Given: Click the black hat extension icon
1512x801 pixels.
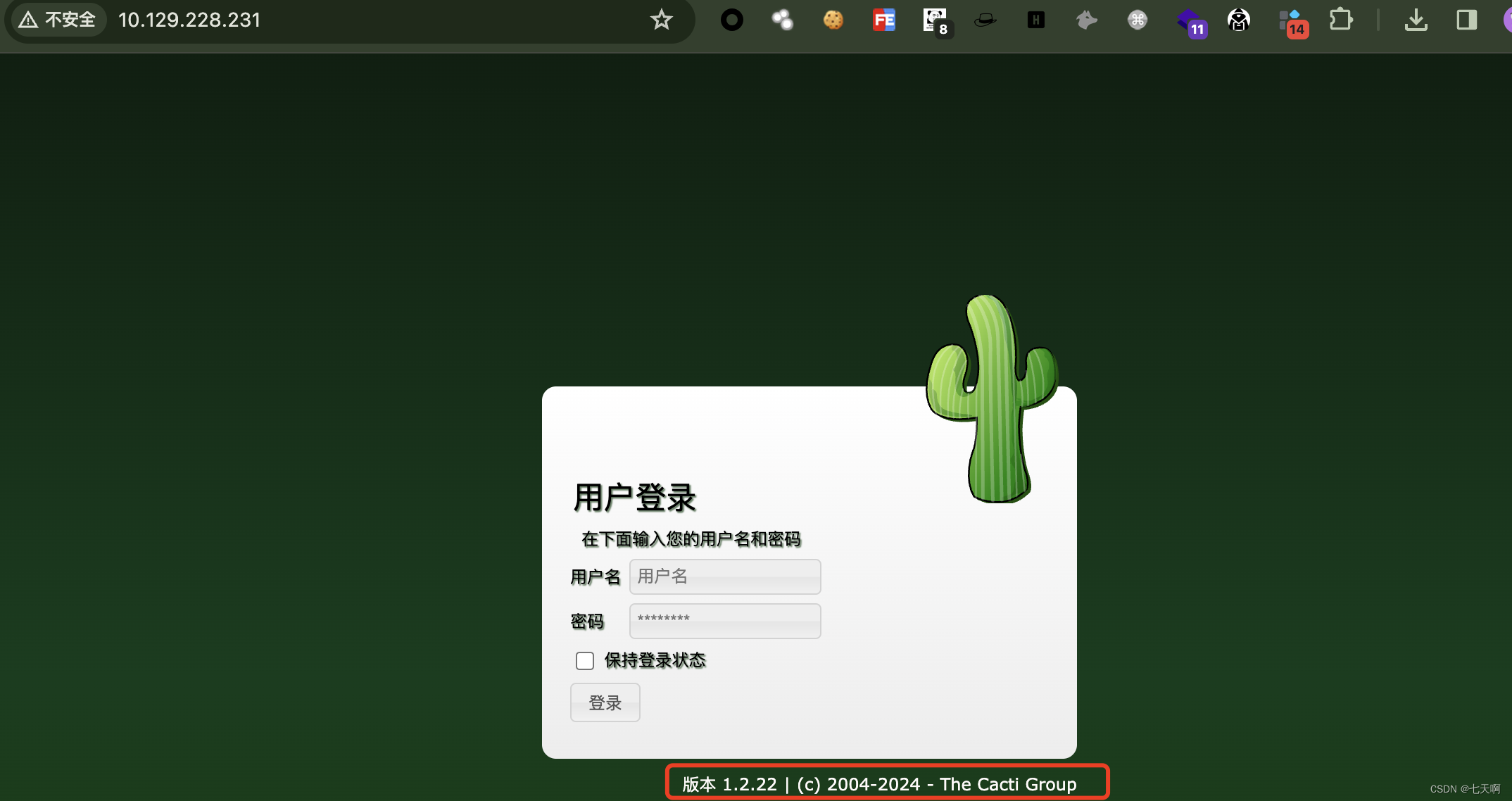Looking at the screenshot, I should (985, 20).
